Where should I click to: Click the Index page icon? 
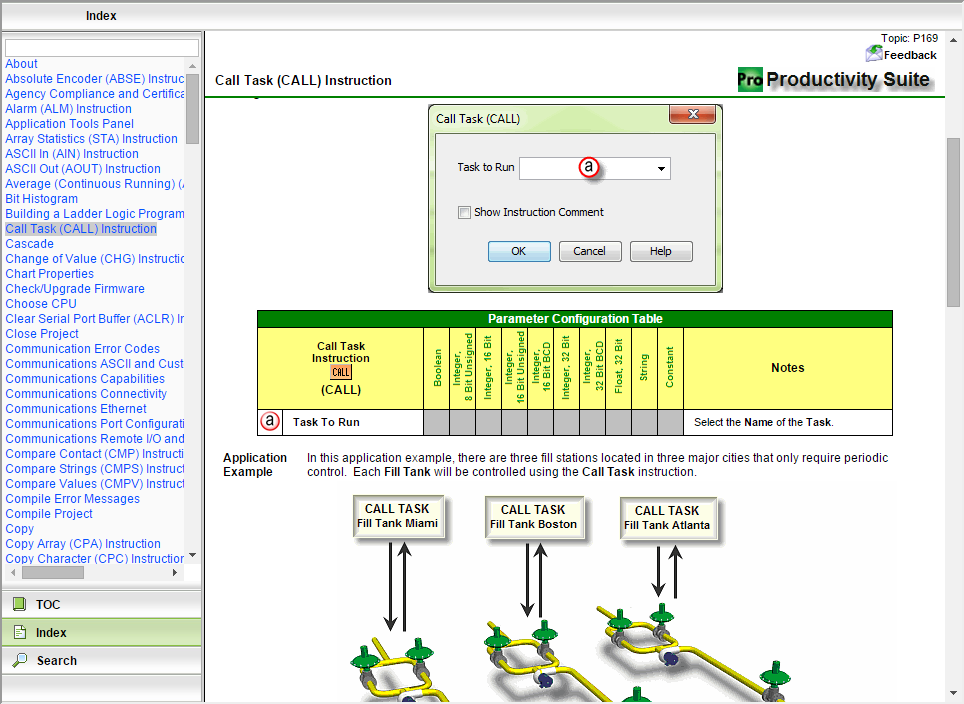click(x=20, y=632)
